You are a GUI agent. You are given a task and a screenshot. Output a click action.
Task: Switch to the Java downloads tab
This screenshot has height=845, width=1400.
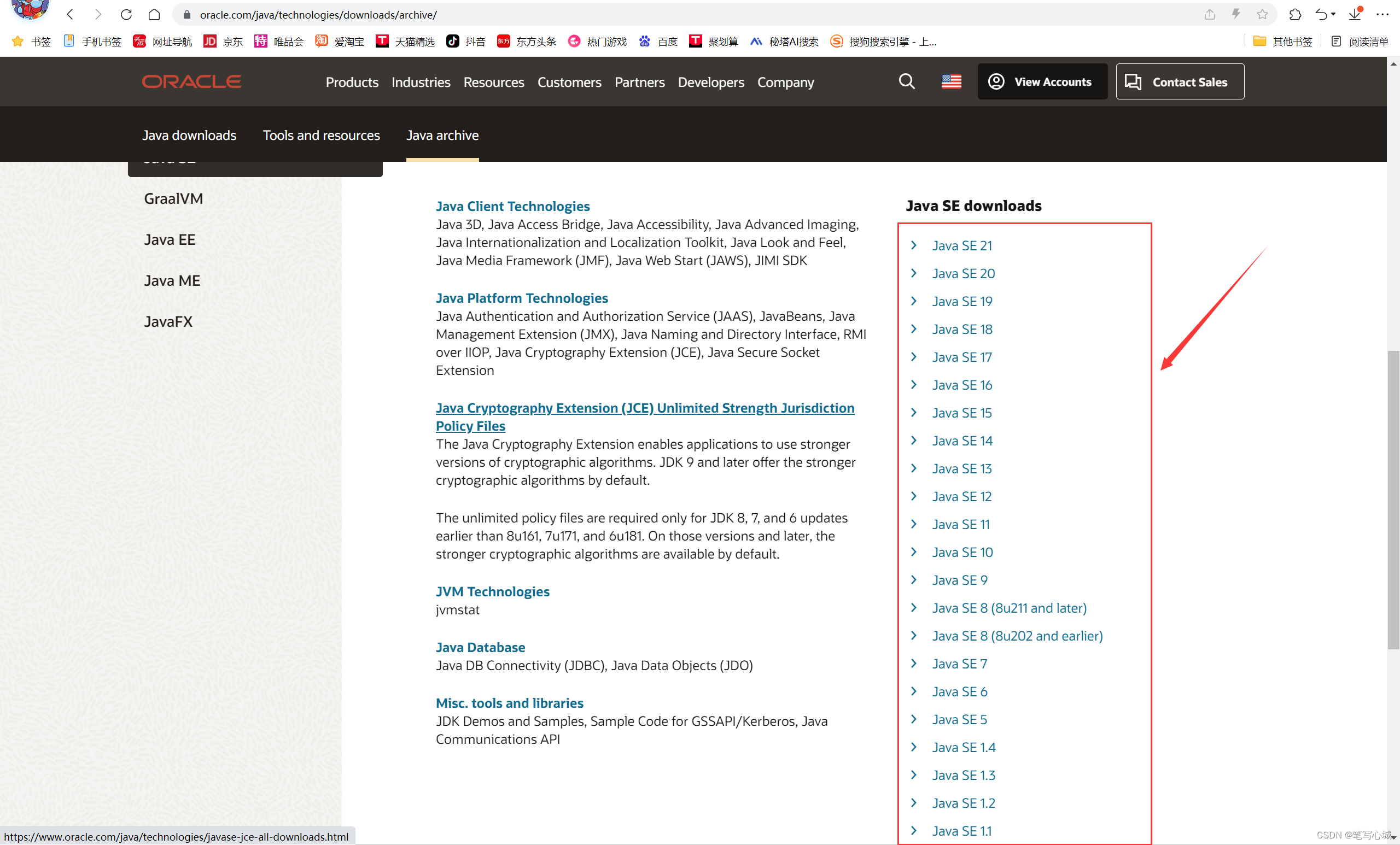(x=189, y=135)
